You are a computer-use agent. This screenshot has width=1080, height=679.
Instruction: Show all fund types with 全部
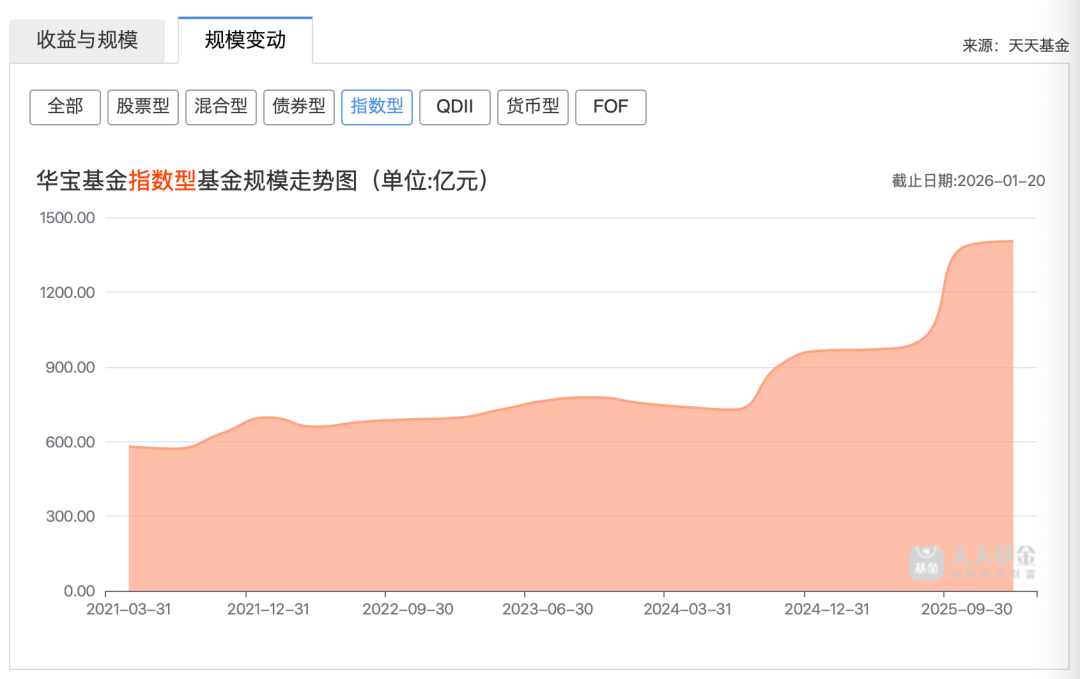pyautogui.click(x=65, y=107)
